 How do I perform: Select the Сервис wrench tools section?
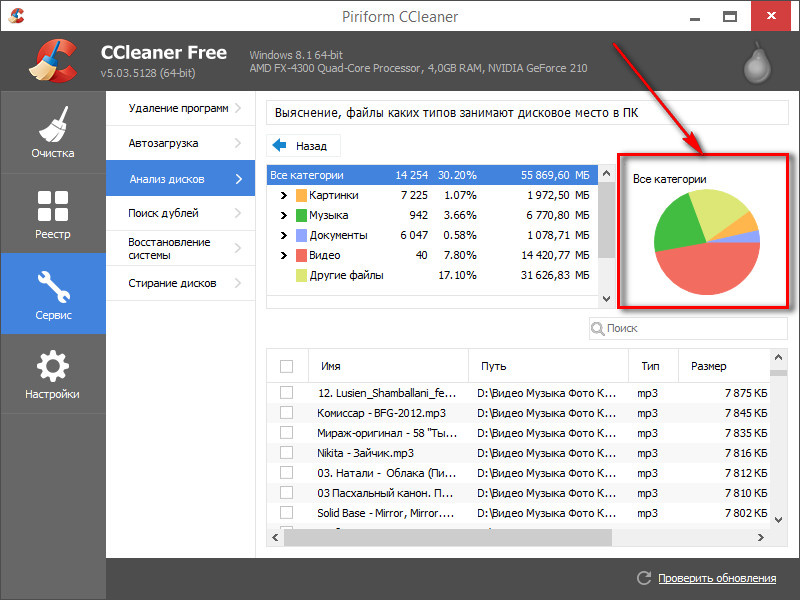(53, 294)
